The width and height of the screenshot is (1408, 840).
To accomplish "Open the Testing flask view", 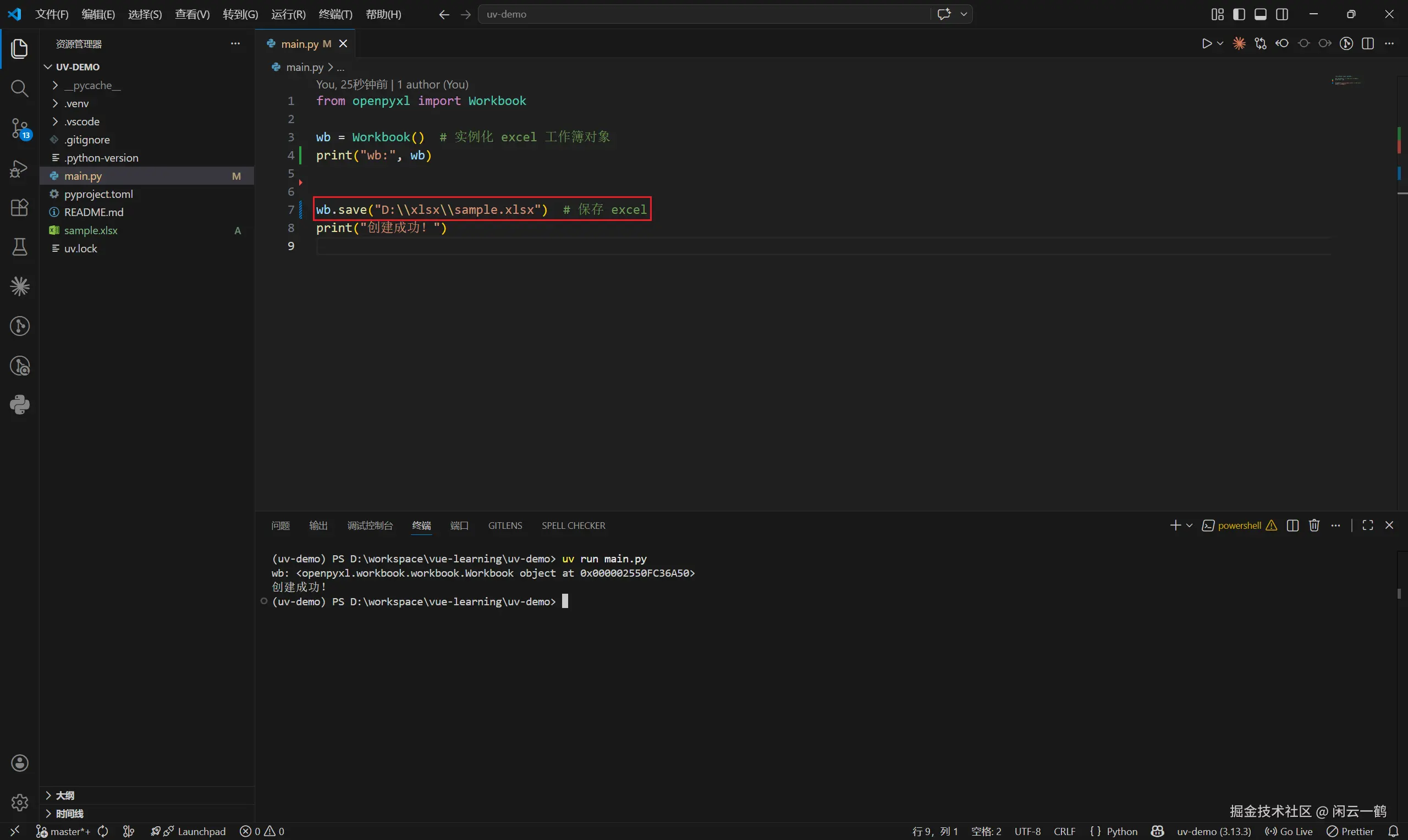I will [x=20, y=247].
